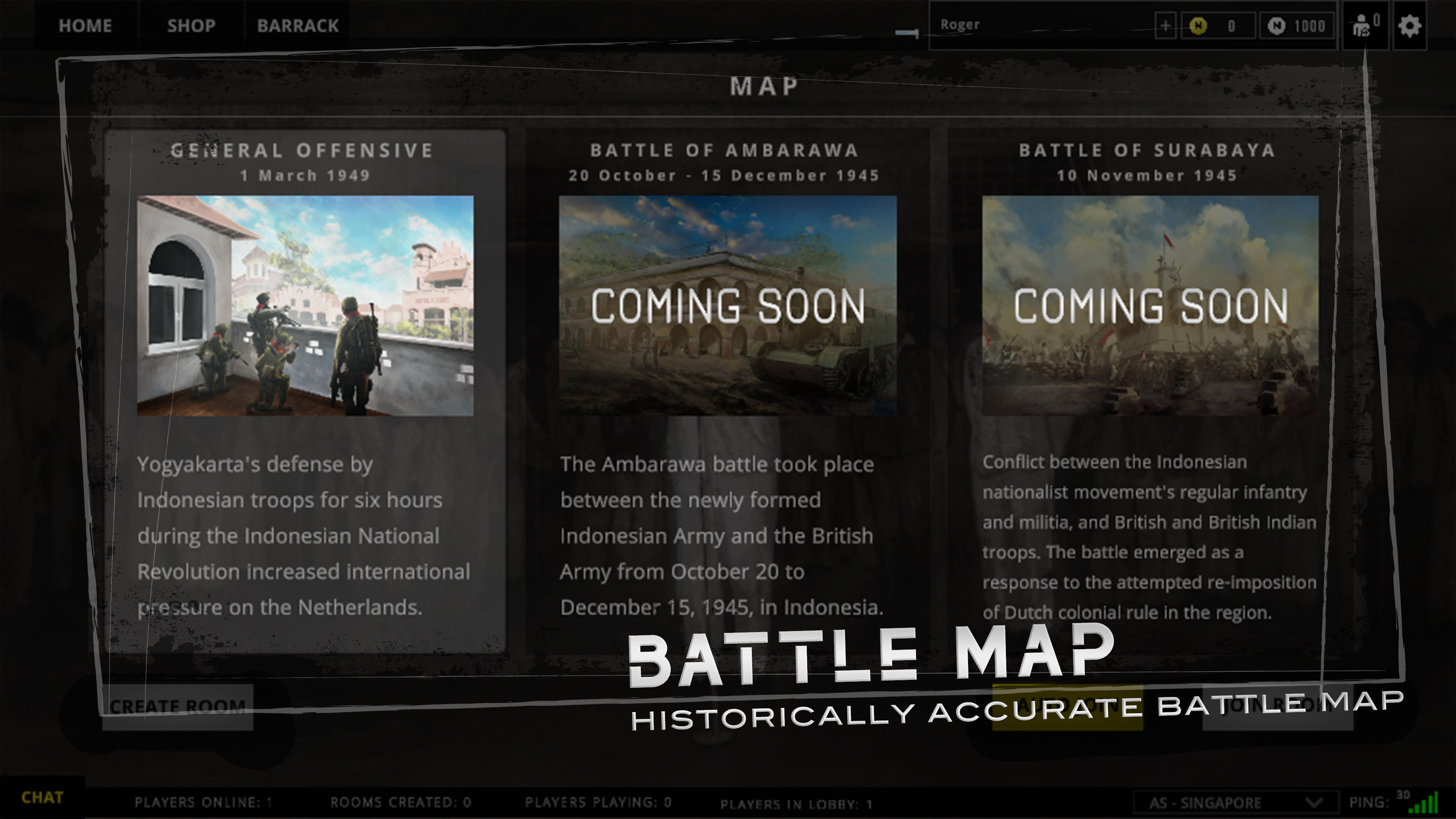The width and height of the screenshot is (1456, 819).
Task: Click the chevron on the server selector
Action: pos(1315,803)
